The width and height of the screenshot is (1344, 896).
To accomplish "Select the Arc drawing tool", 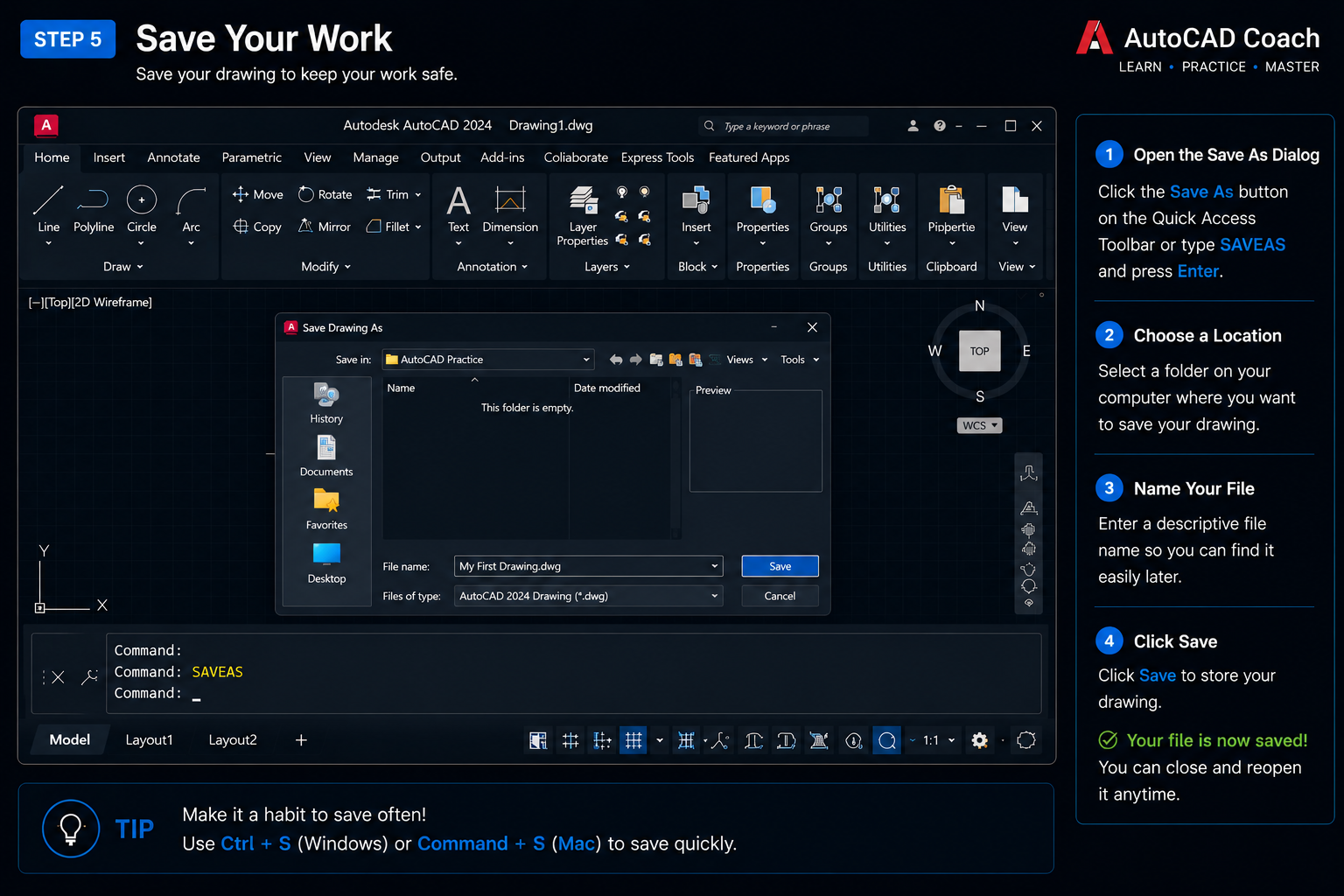I will tap(191, 210).
